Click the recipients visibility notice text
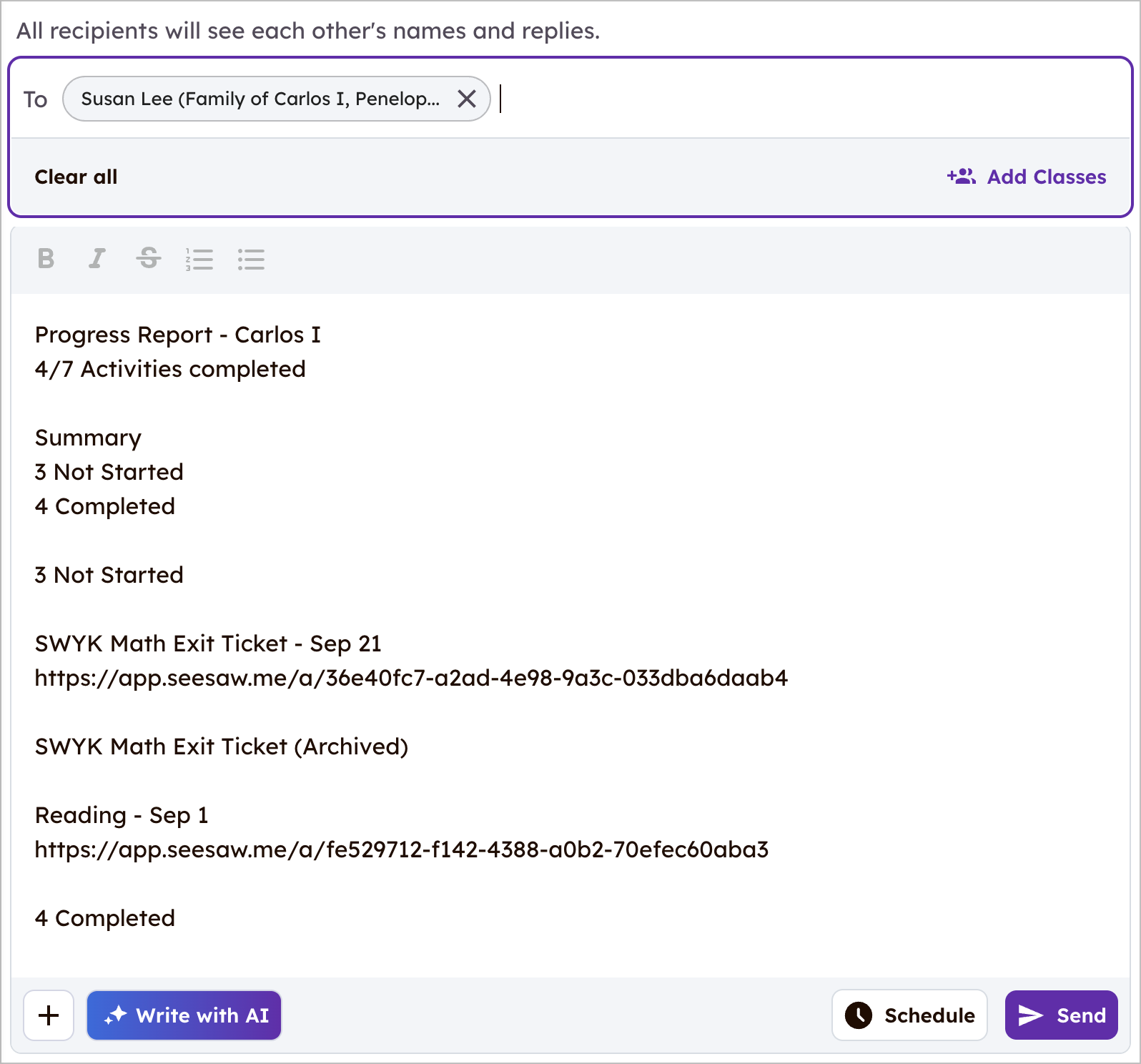 coord(308,31)
